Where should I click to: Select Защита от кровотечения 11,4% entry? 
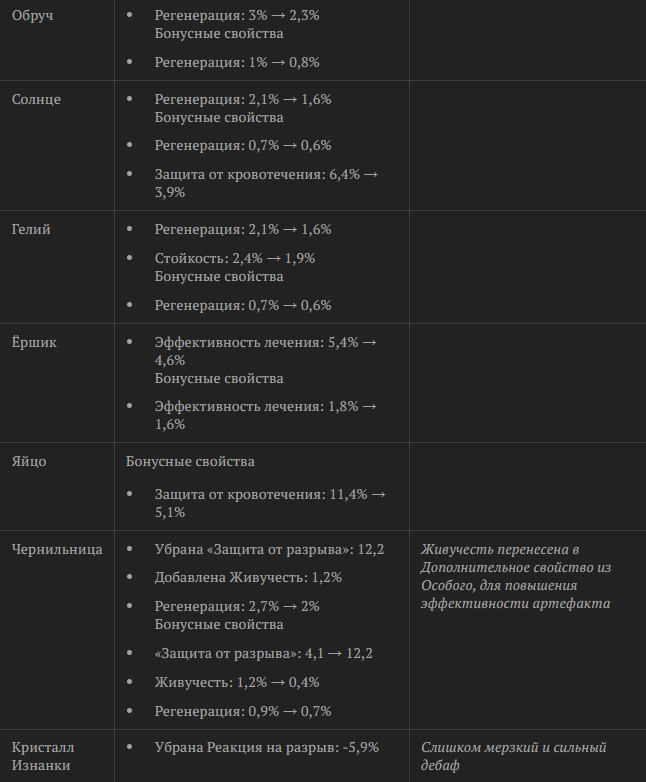(270, 503)
